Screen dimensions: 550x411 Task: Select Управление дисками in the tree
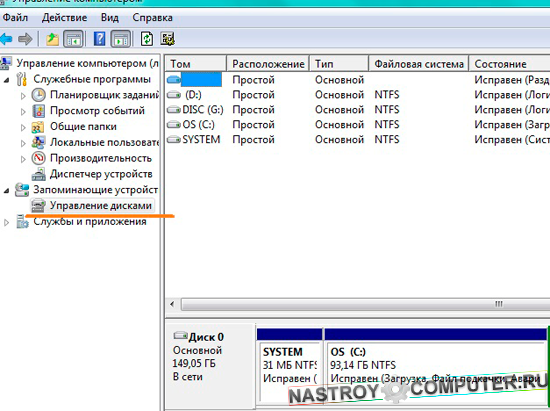101,206
